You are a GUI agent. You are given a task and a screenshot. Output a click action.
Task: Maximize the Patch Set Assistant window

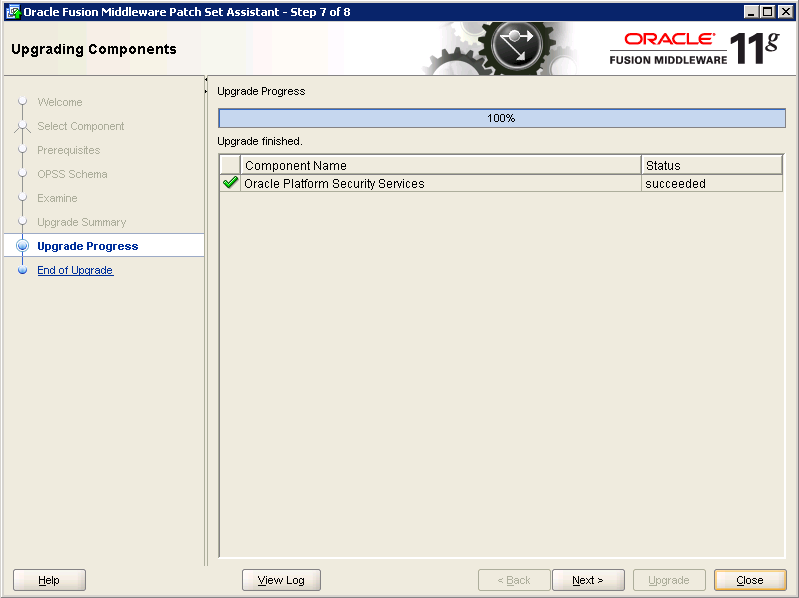click(767, 12)
